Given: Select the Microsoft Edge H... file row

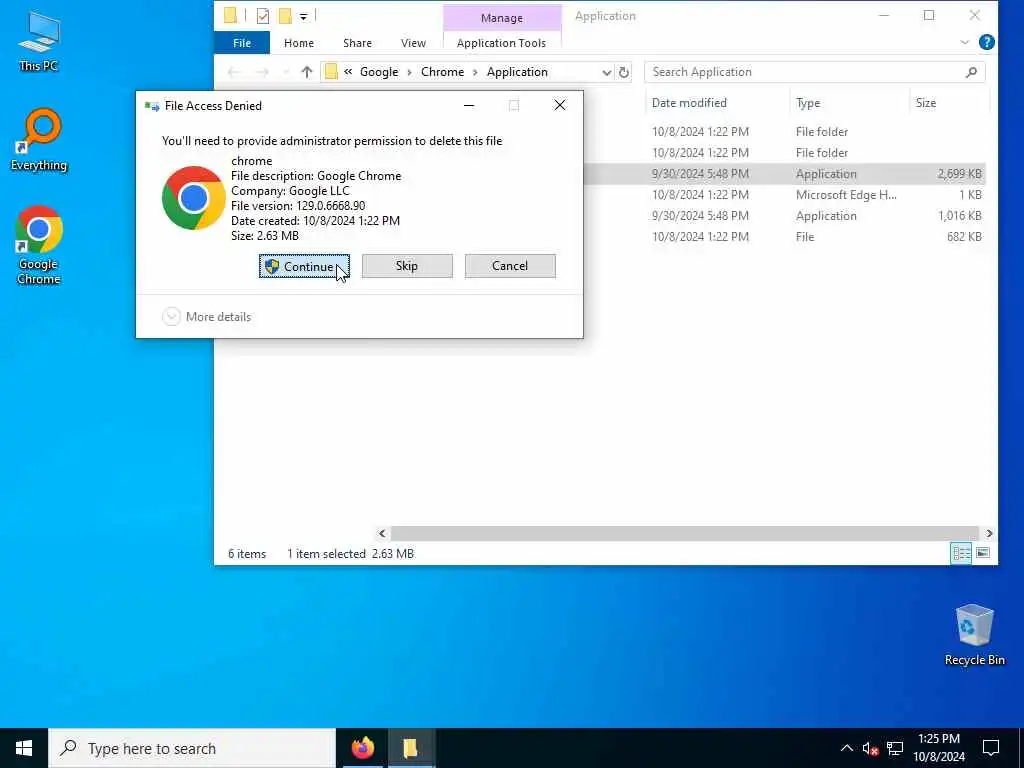Looking at the screenshot, I should (x=784, y=195).
